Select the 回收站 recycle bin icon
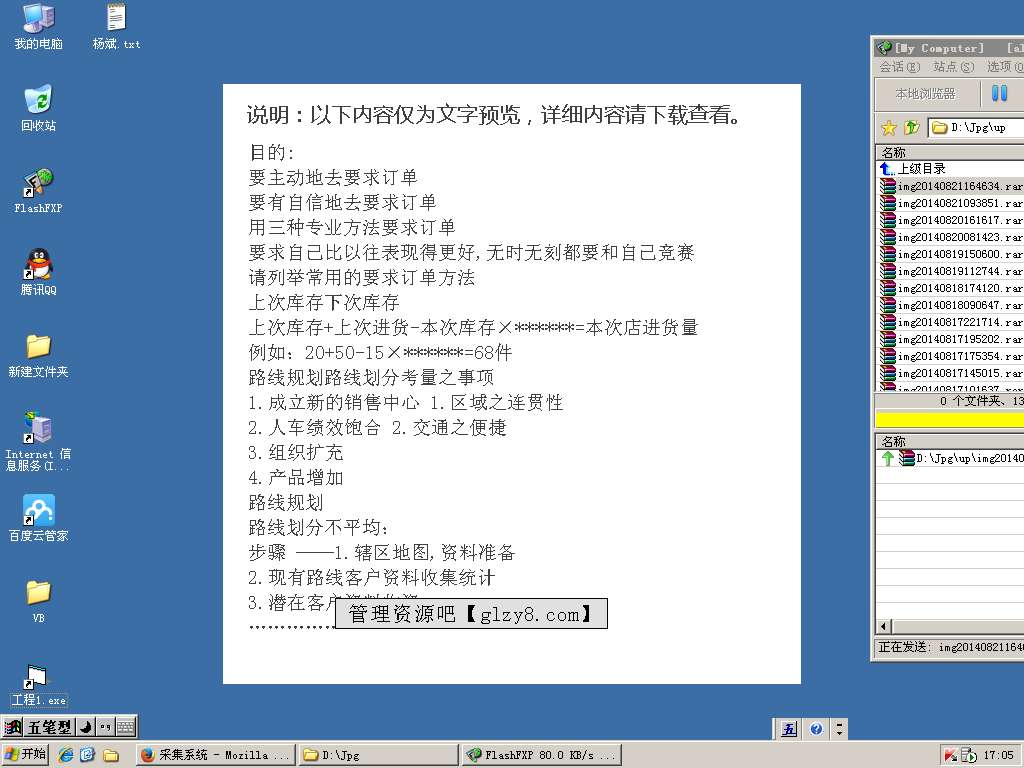Viewport: 1024px width, 768px height. click(38, 108)
